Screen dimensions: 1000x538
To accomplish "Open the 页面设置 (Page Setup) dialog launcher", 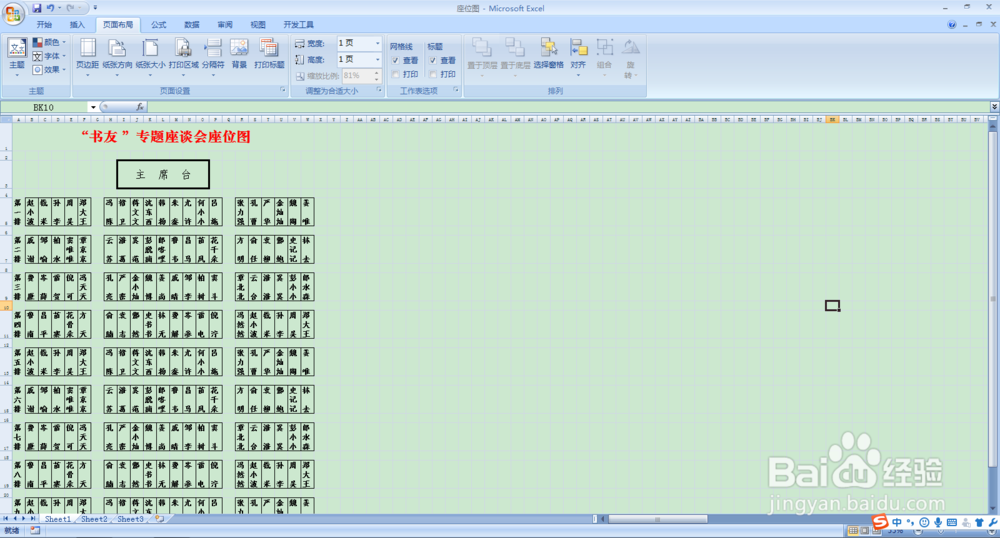I will pyautogui.click(x=283, y=91).
